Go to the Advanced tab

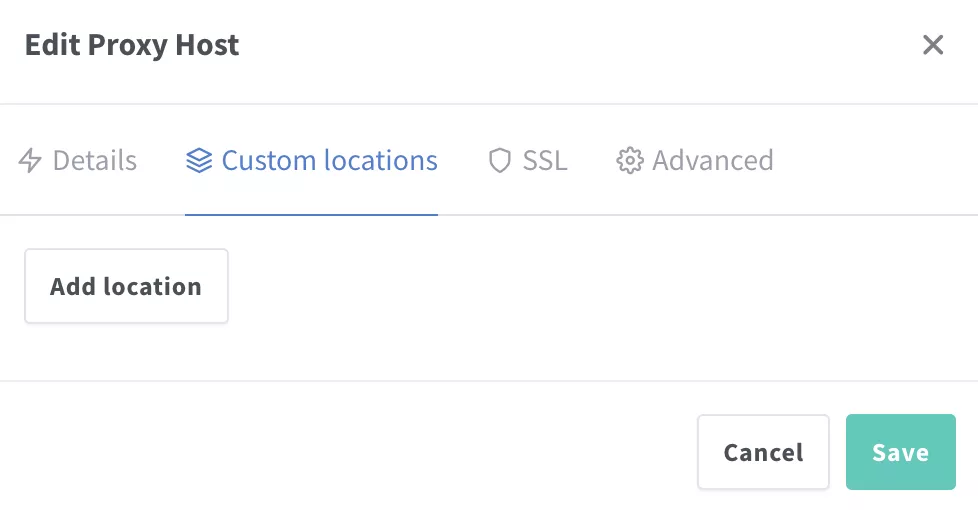pyautogui.click(x=712, y=161)
